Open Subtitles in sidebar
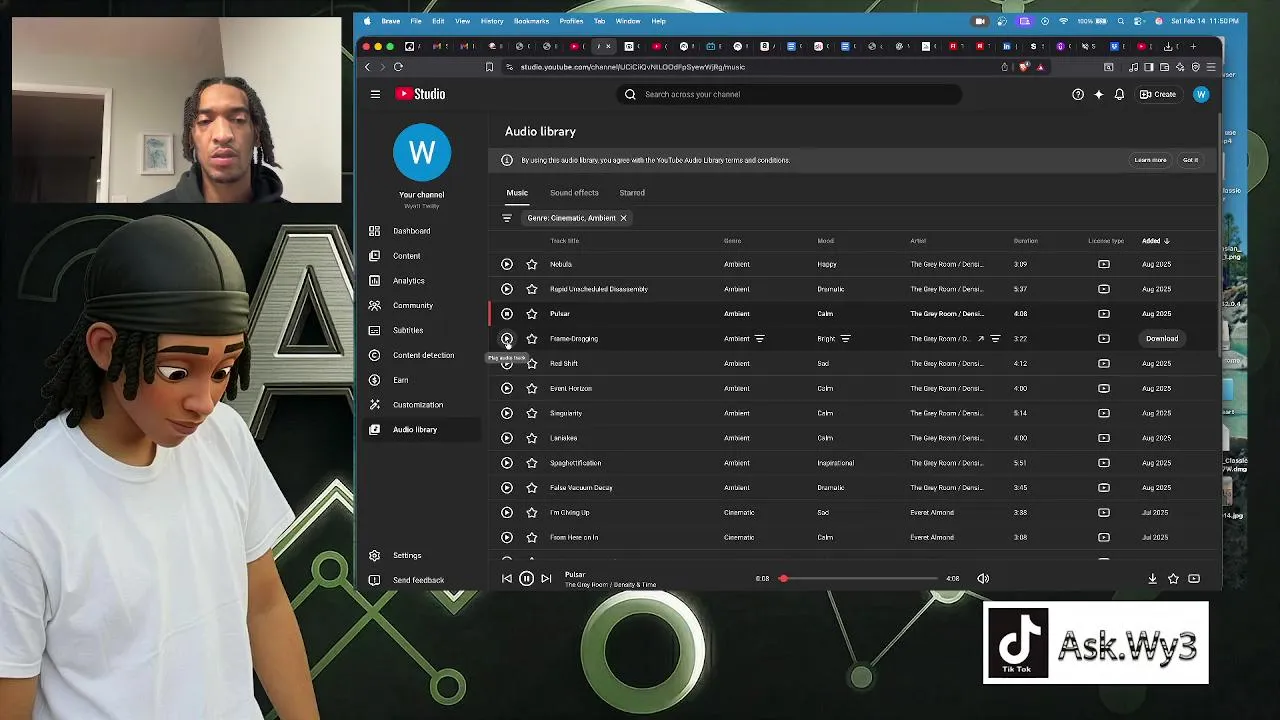 pyautogui.click(x=420, y=330)
